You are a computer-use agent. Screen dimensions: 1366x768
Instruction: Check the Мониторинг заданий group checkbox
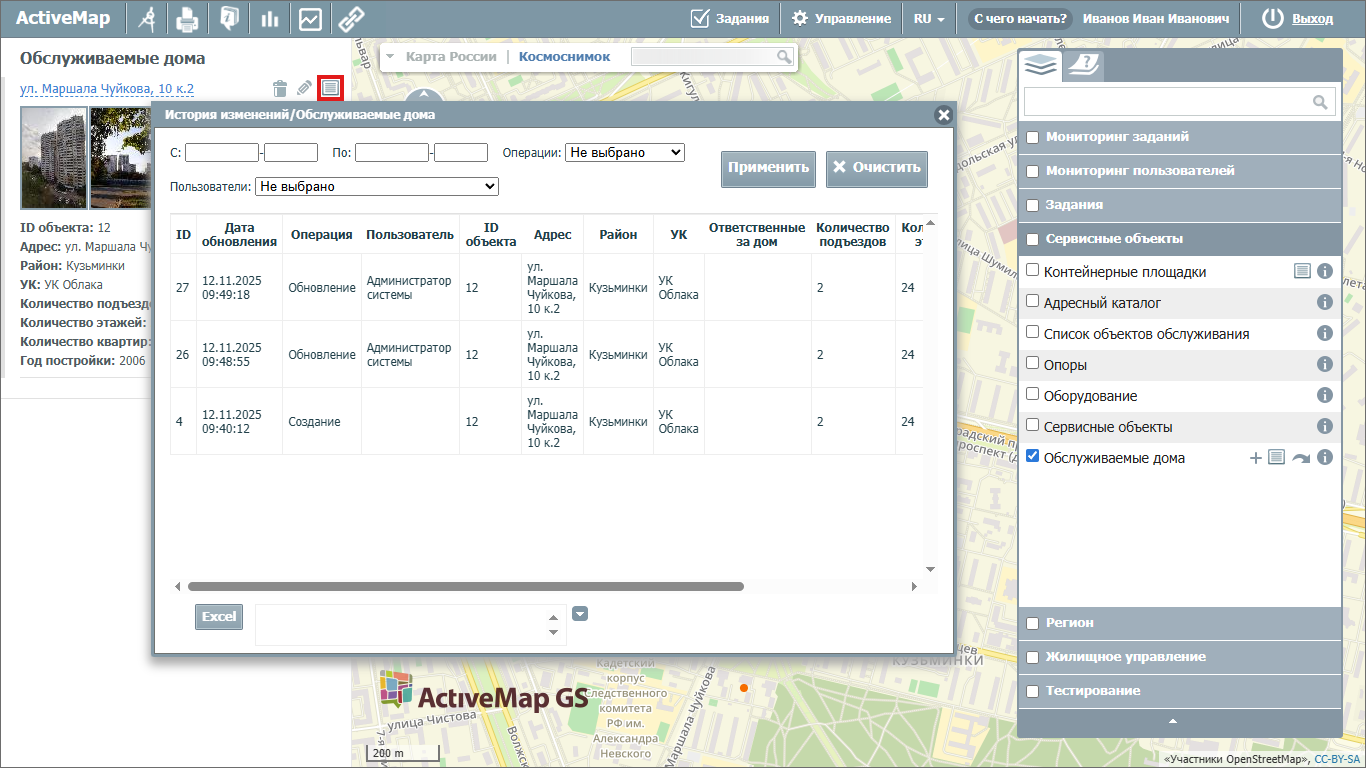[1033, 137]
